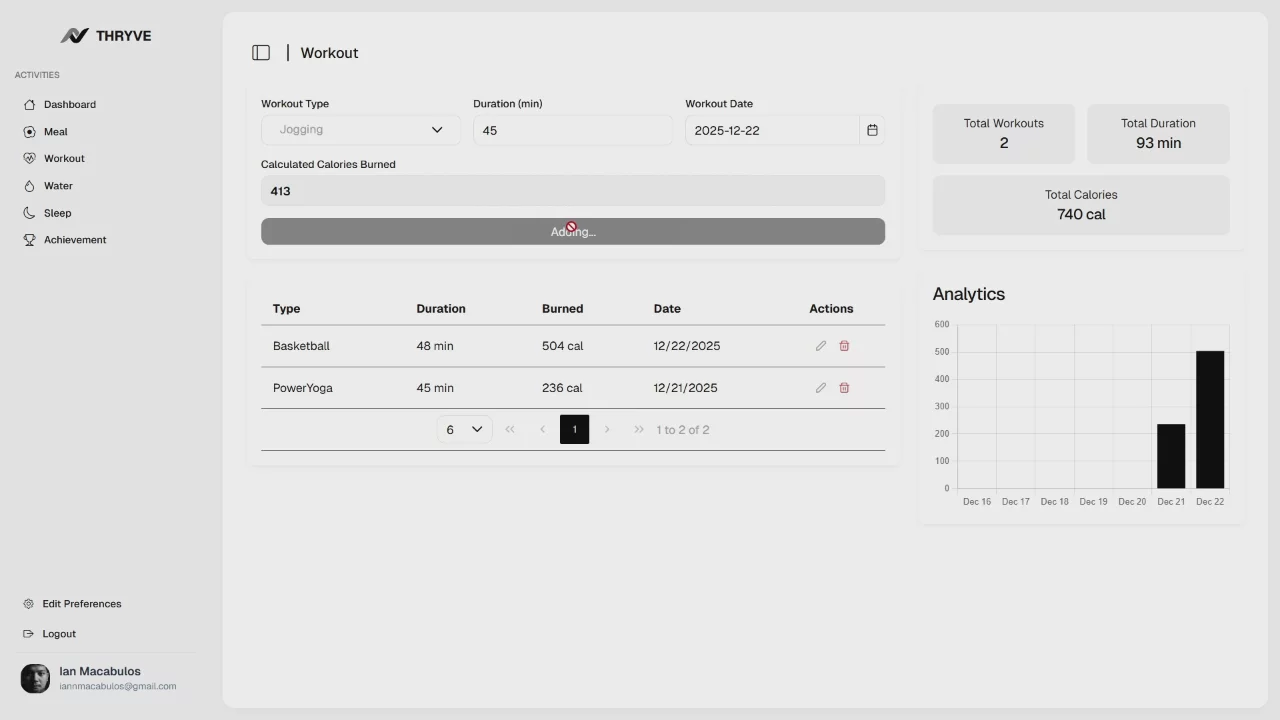The height and width of the screenshot is (720, 1280).
Task: Go to the Meal page
Action: 55,132
